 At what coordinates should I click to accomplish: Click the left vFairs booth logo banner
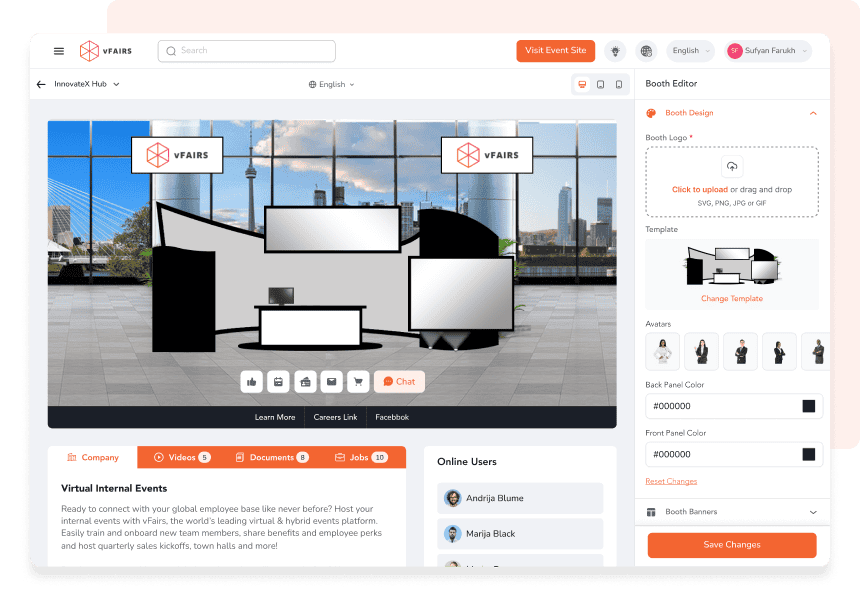coord(177,155)
